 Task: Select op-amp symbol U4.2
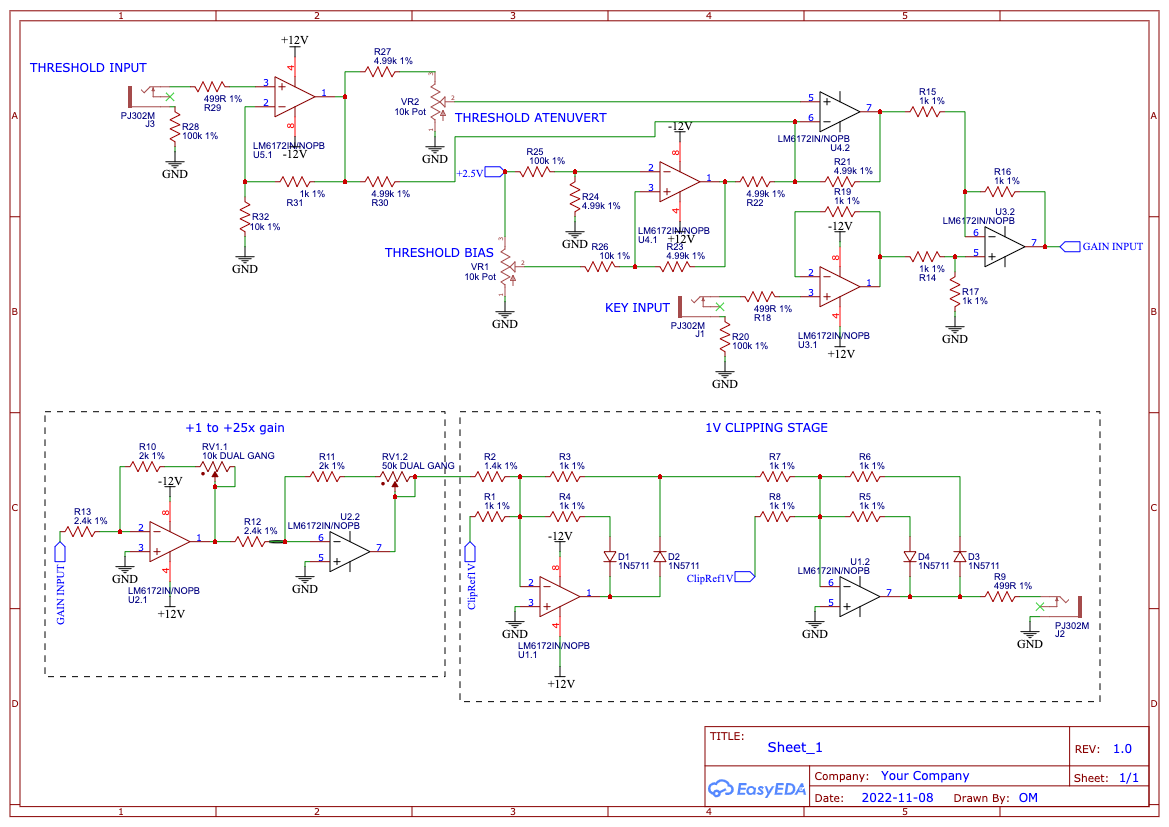[x=839, y=110]
